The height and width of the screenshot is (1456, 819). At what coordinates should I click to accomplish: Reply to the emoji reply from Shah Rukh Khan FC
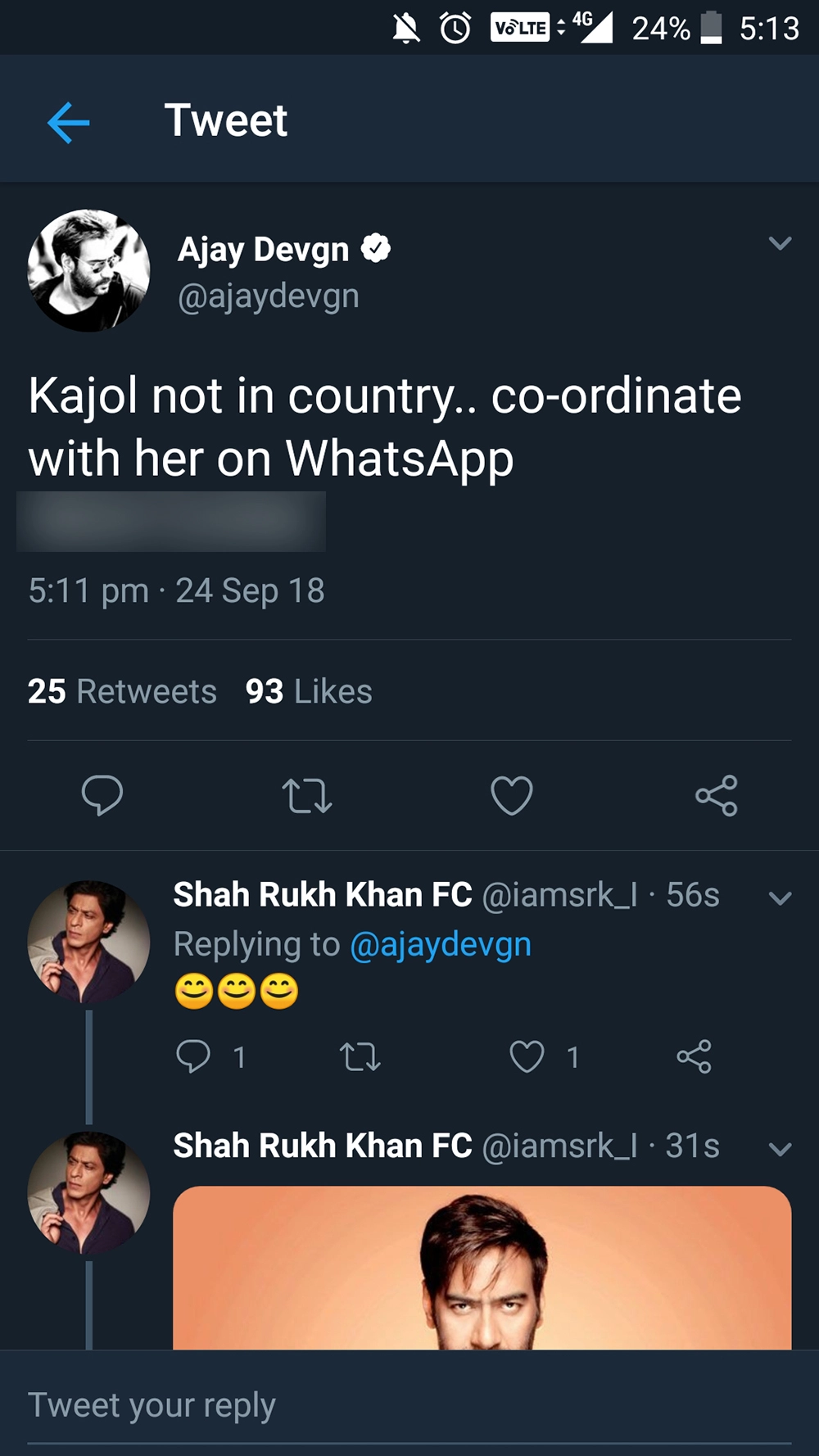(x=194, y=1056)
